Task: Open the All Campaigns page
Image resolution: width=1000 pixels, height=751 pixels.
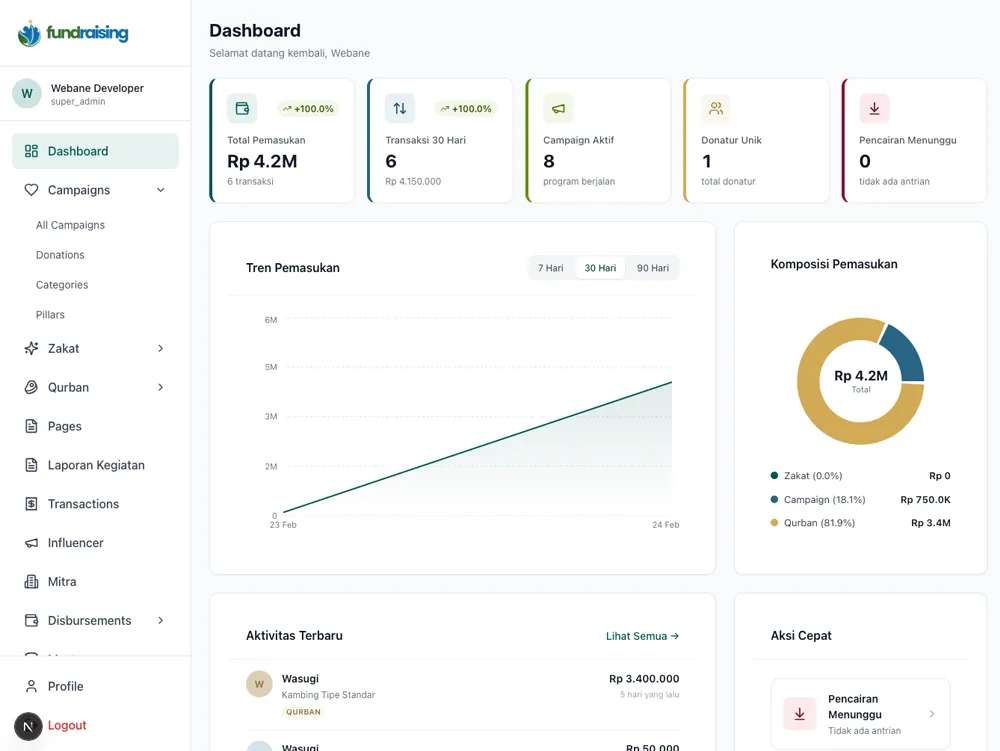Action: (x=69, y=224)
